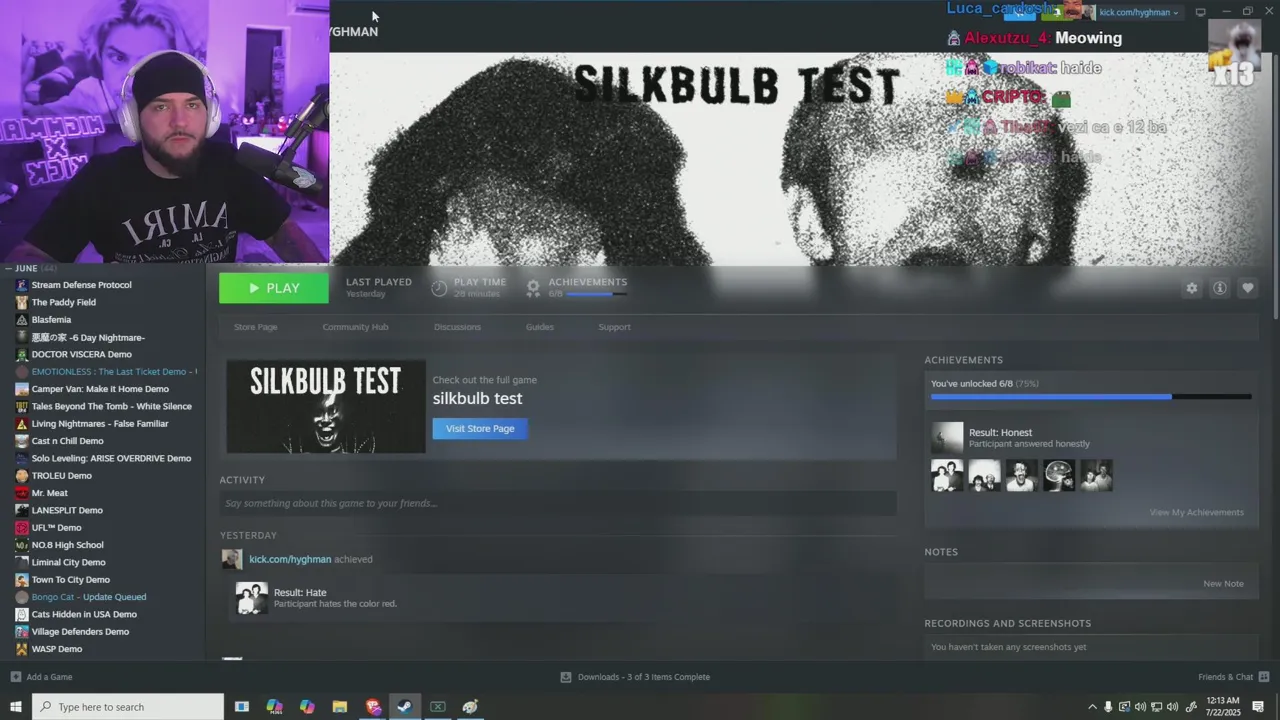Select Blasfemia in game list
Viewport: 1280px width, 720px height.
[x=51, y=320]
